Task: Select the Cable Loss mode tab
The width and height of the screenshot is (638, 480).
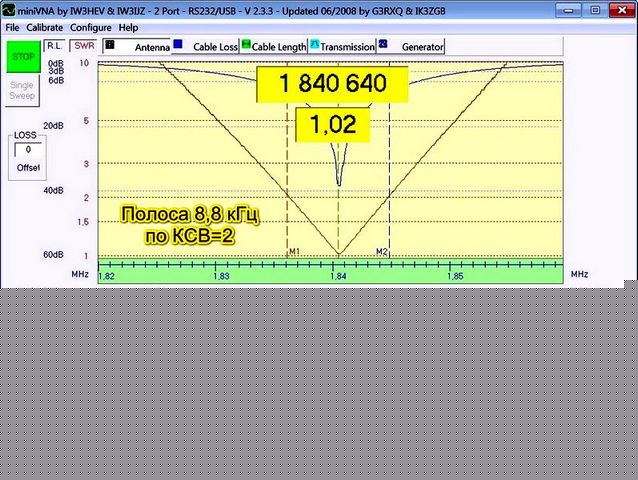Action: 216,47
